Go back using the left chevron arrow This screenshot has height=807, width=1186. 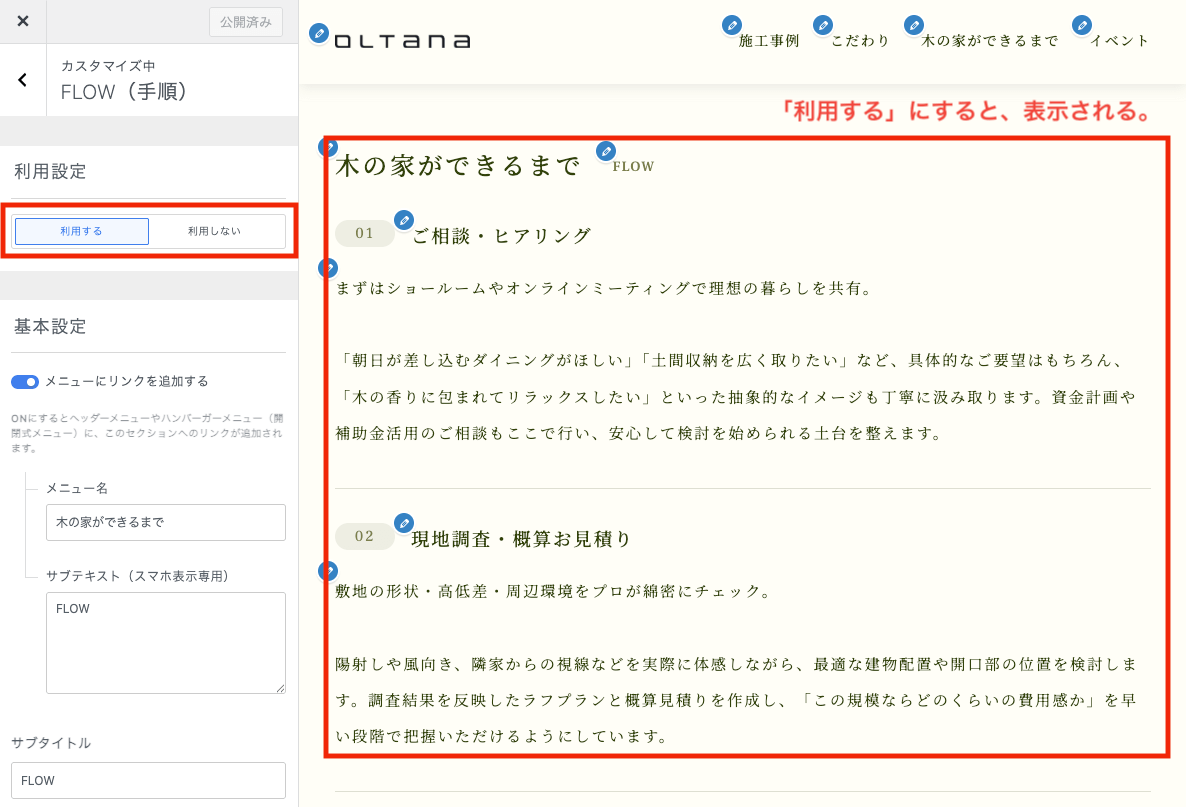pyautogui.click(x=23, y=79)
